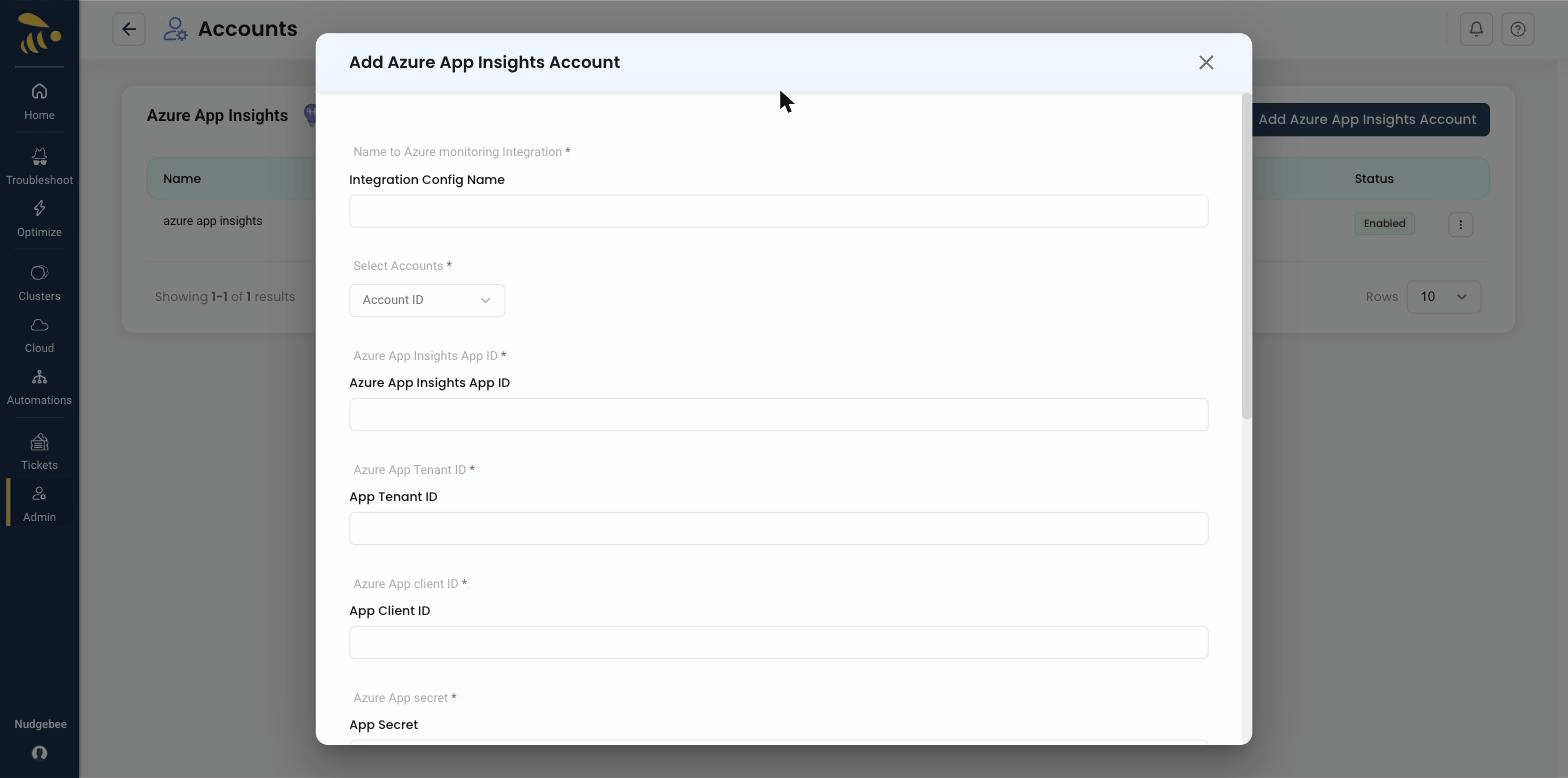The height and width of the screenshot is (778, 1568).
Task: Open the Troubleshoot sidebar section
Action: [39, 166]
